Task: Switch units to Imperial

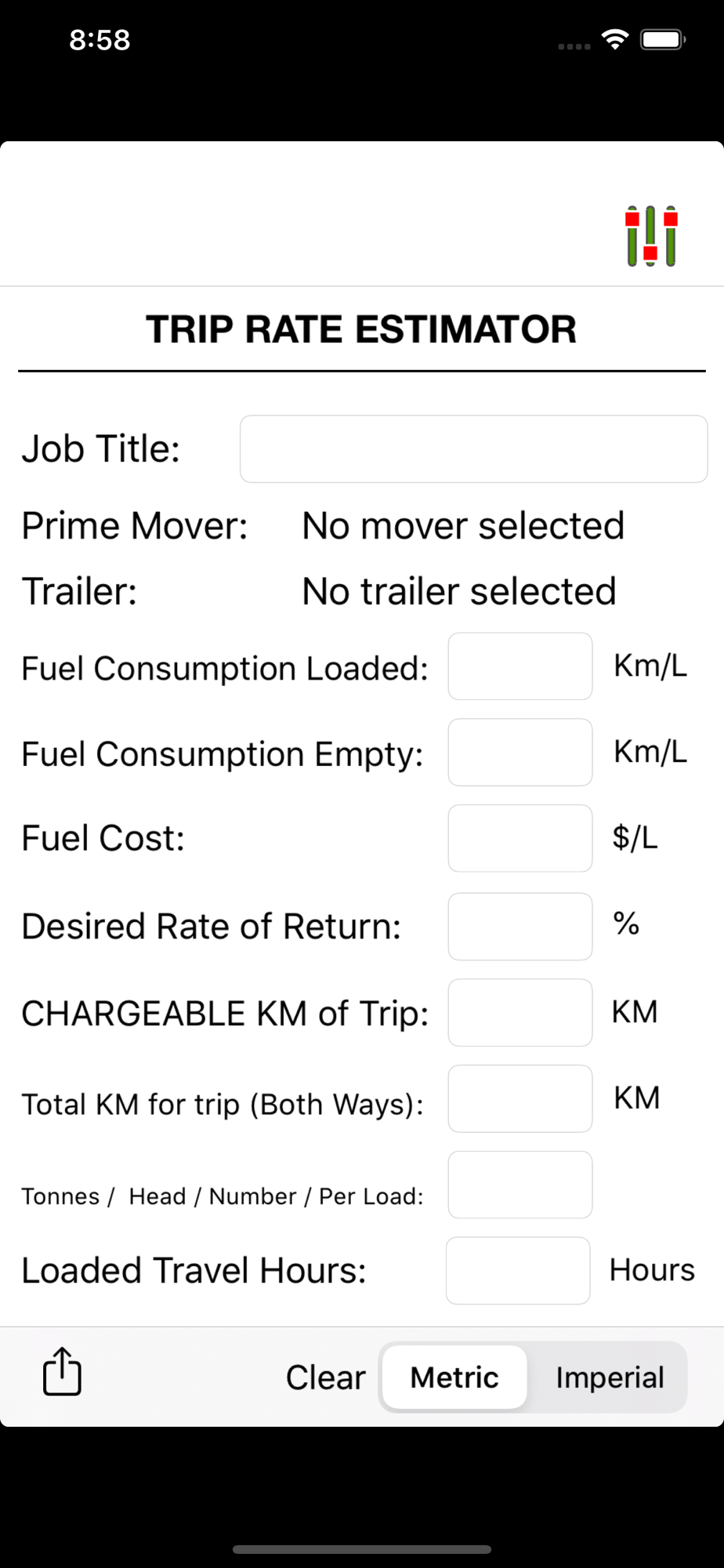Action: tap(610, 1377)
